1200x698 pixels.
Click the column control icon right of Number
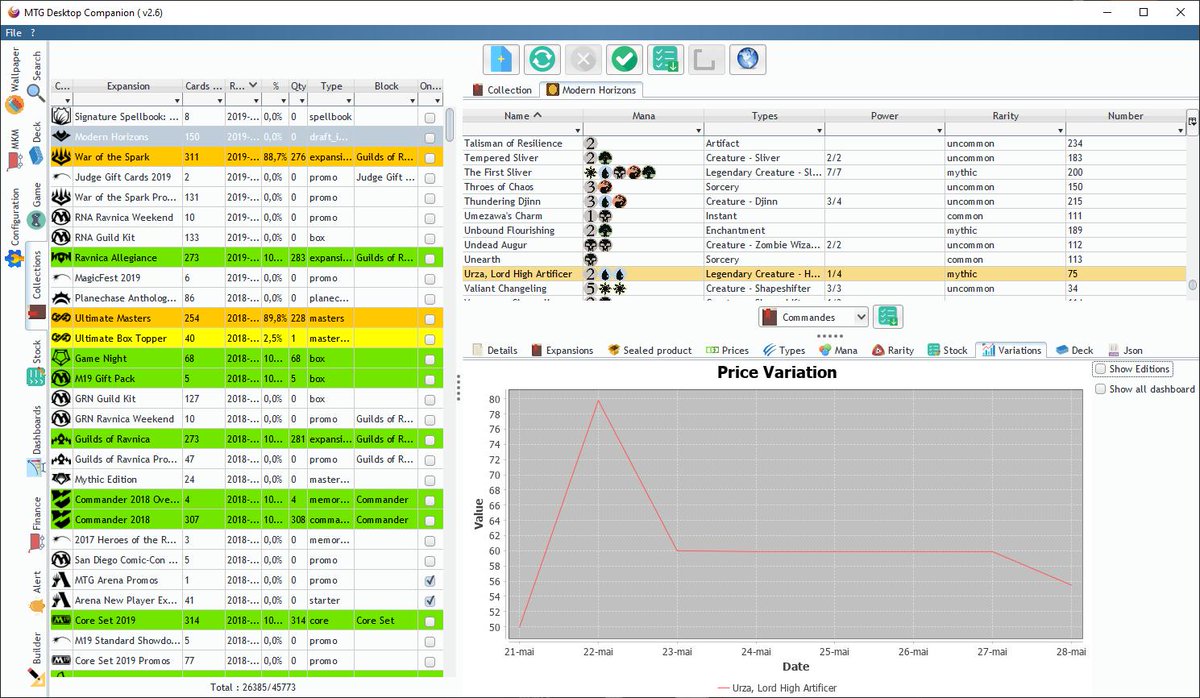coord(1192,120)
